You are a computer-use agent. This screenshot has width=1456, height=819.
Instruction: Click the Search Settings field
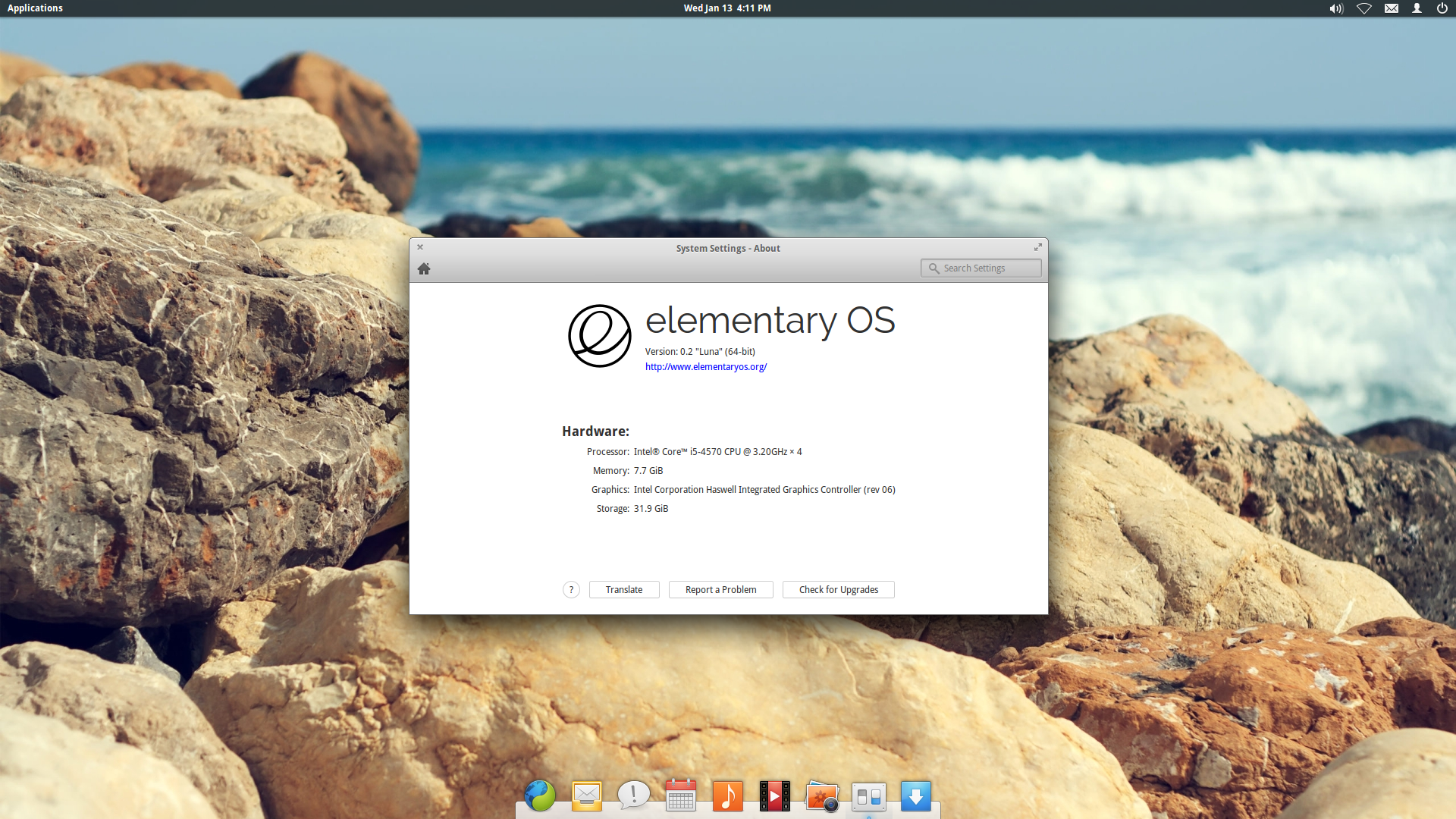(981, 268)
